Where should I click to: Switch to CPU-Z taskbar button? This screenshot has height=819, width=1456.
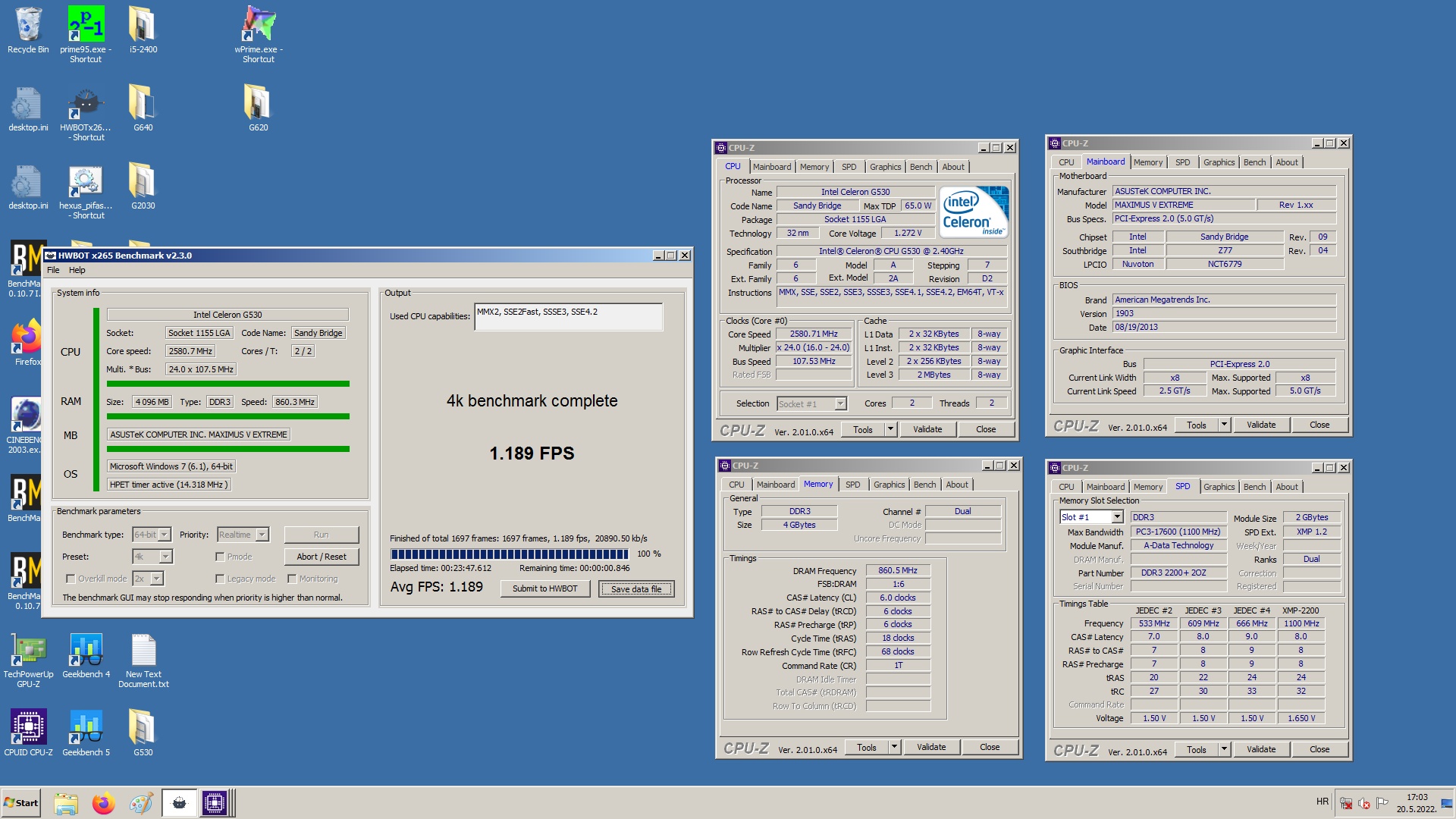point(215,803)
